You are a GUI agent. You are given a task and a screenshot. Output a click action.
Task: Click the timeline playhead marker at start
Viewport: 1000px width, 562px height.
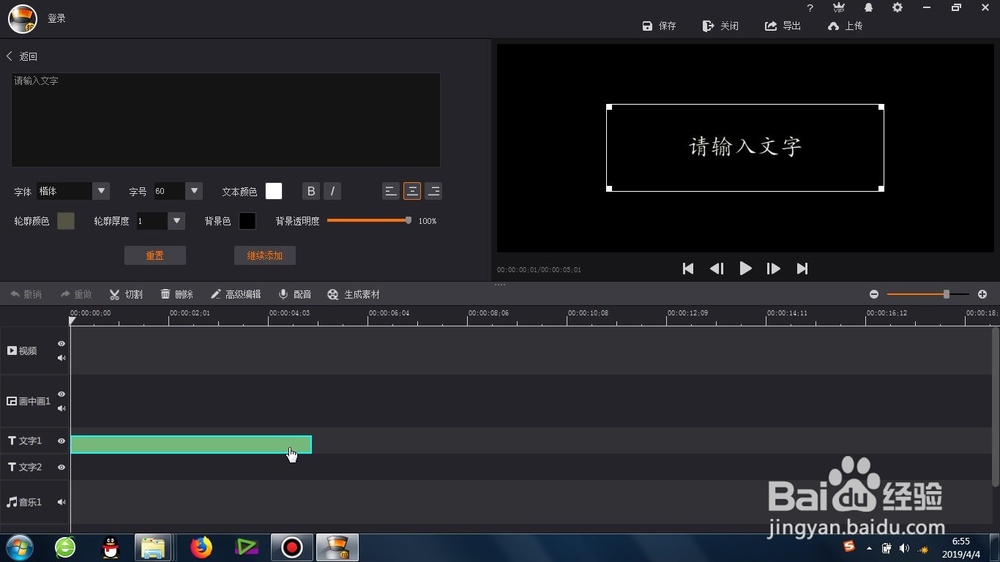tap(72, 320)
